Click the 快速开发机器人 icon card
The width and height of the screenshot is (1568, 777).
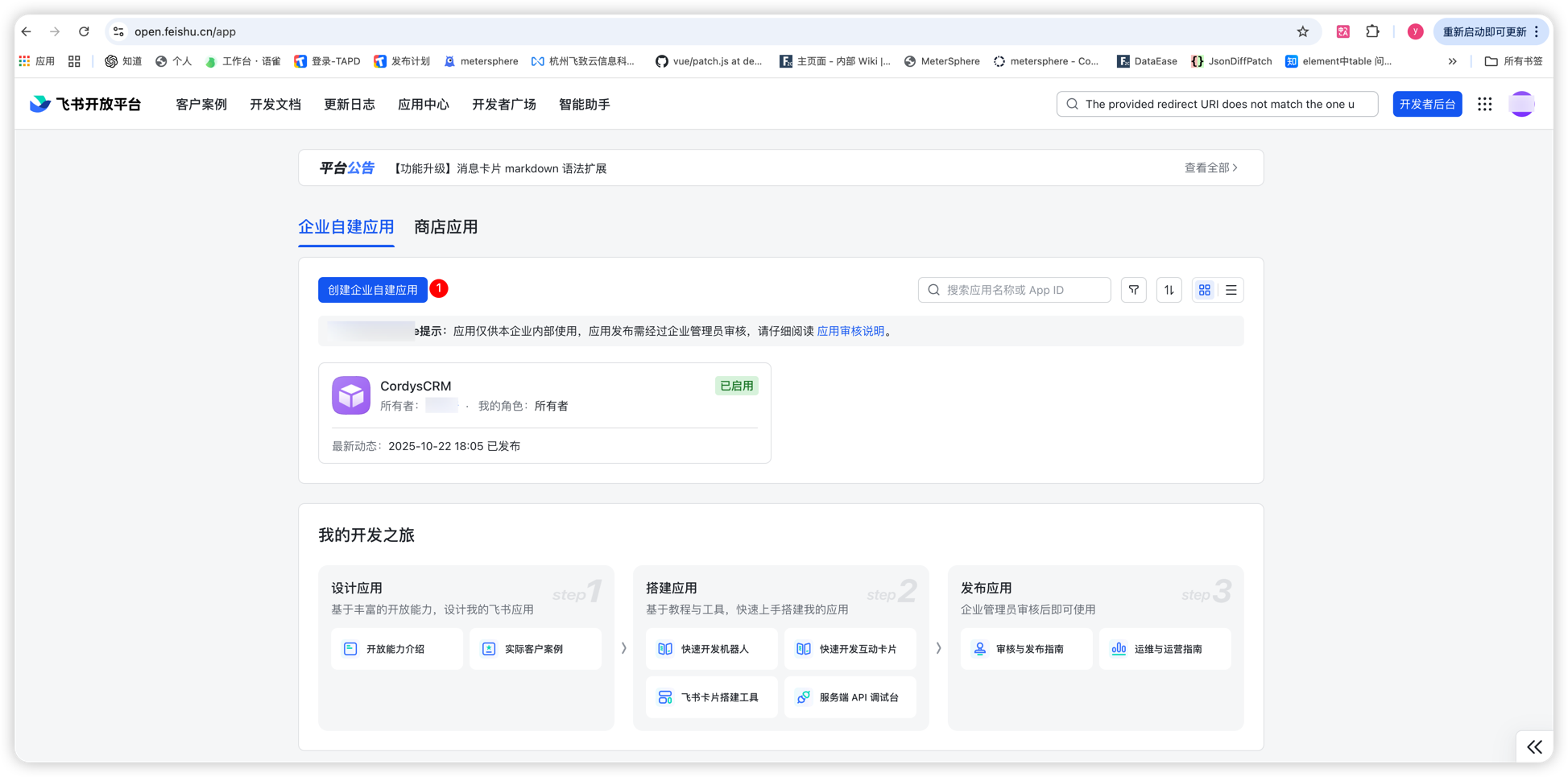[x=664, y=648]
